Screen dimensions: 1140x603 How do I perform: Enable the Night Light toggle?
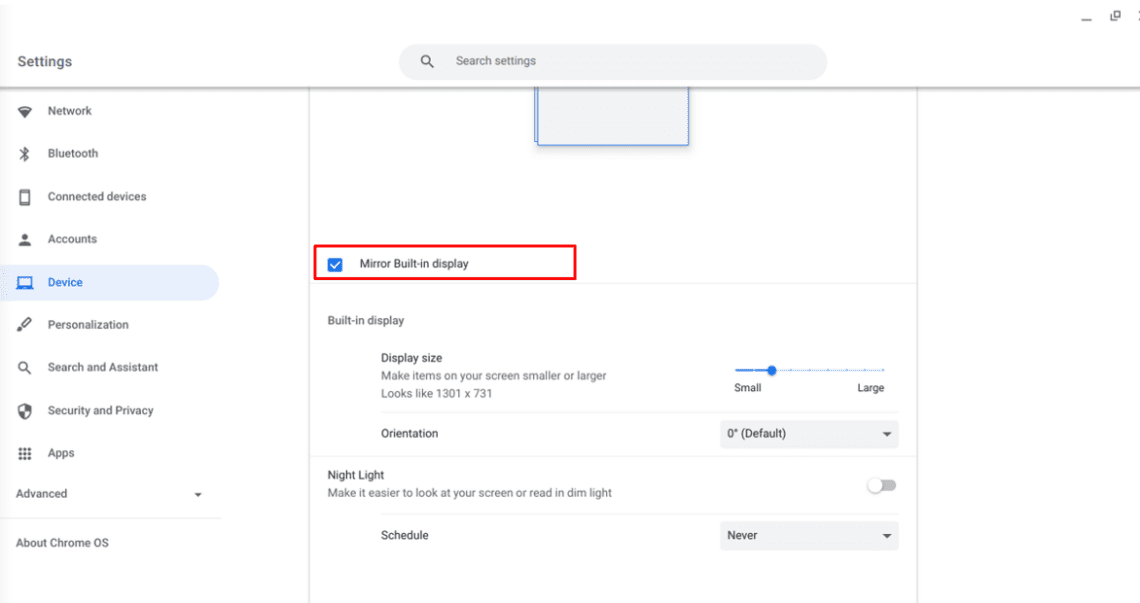pyautogui.click(x=881, y=484)
